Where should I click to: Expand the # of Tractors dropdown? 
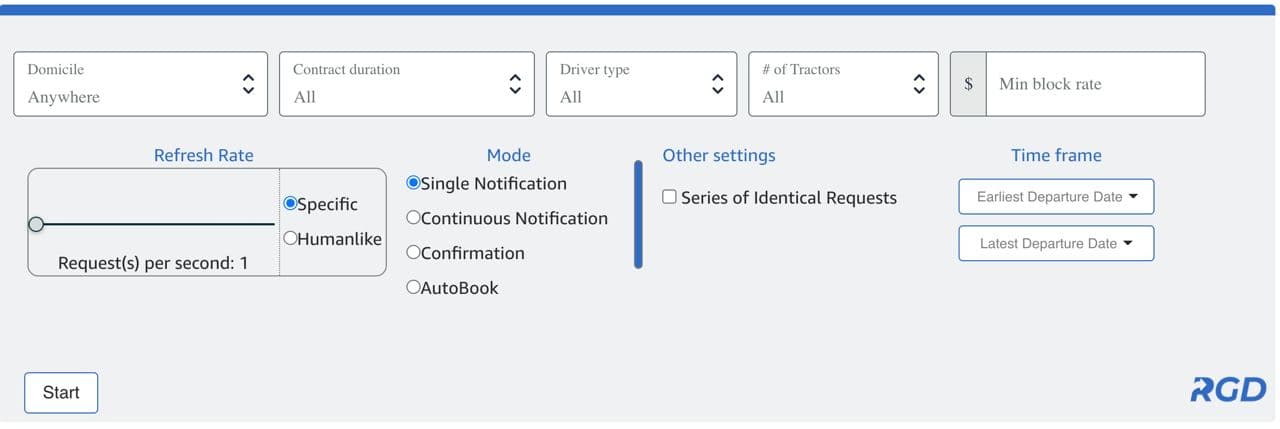843,84
